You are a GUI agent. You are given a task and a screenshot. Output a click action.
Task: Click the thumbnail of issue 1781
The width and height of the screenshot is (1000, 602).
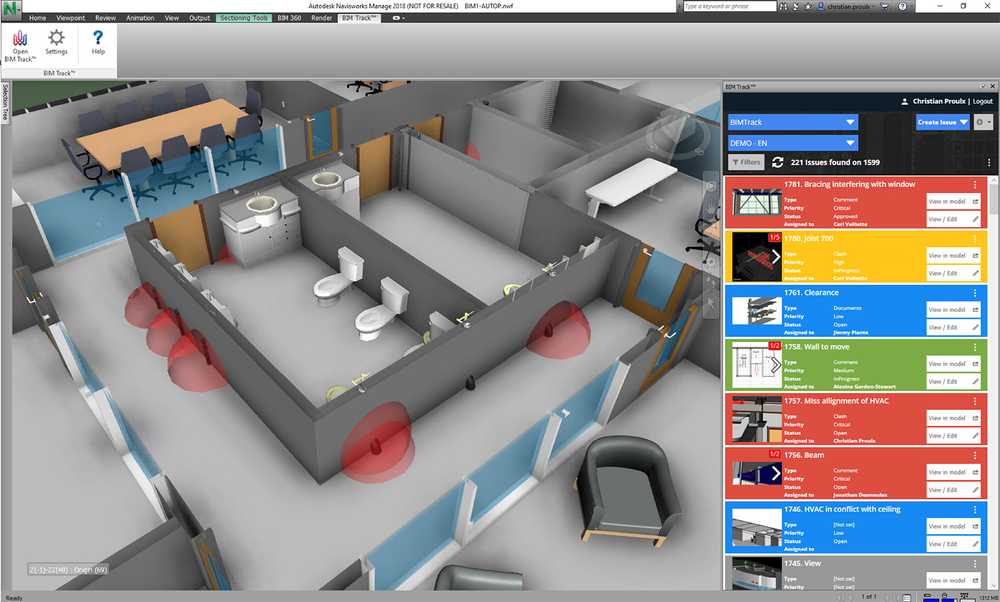click(x=756, y=203)
